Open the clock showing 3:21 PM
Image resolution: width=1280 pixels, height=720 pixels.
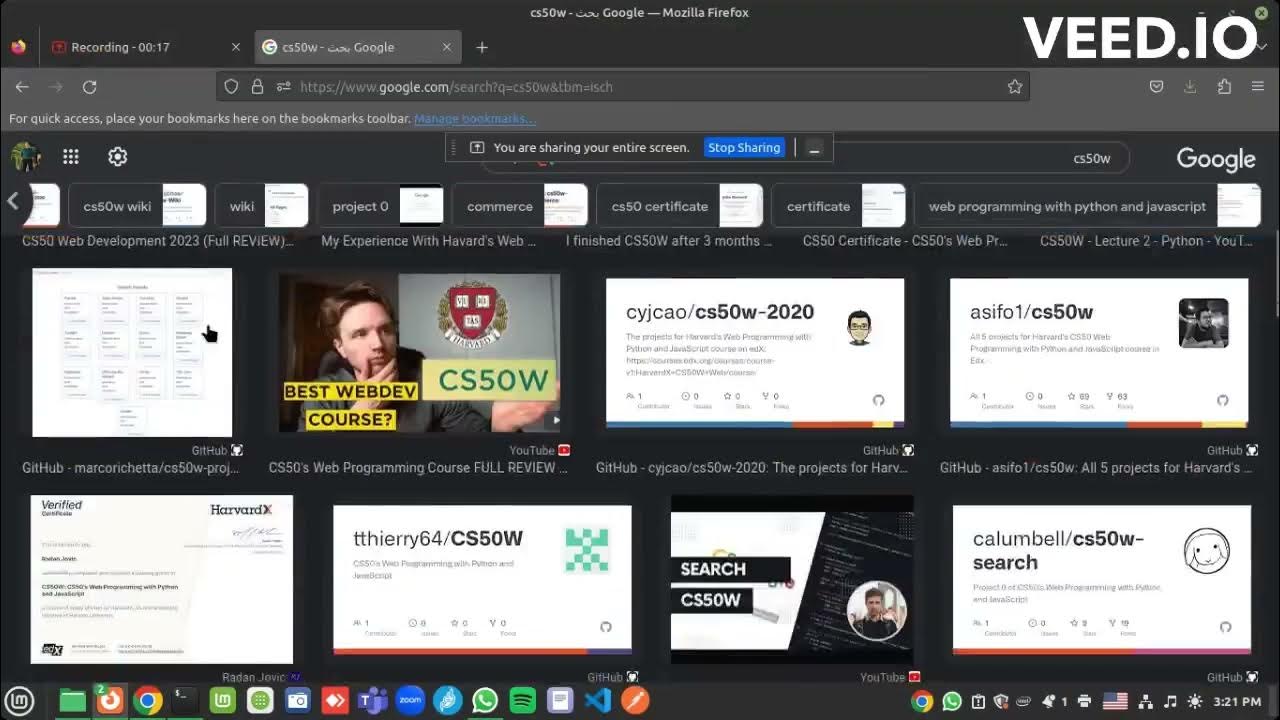(1237, 702)
